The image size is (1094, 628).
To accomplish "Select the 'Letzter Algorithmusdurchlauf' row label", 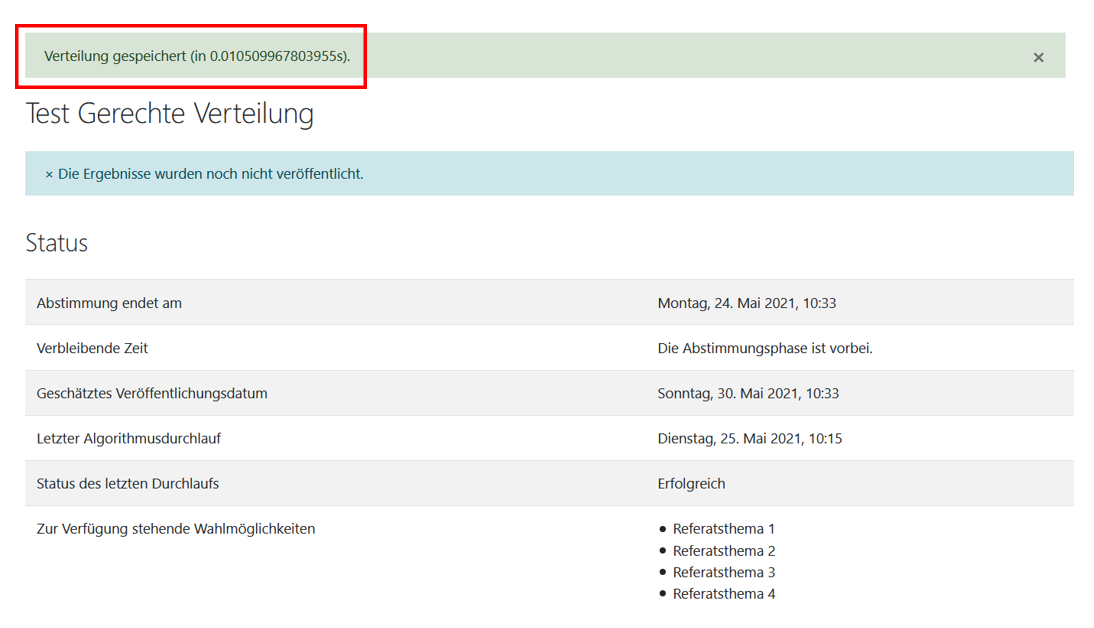I will pyautogui.click(x=129, y=438).
